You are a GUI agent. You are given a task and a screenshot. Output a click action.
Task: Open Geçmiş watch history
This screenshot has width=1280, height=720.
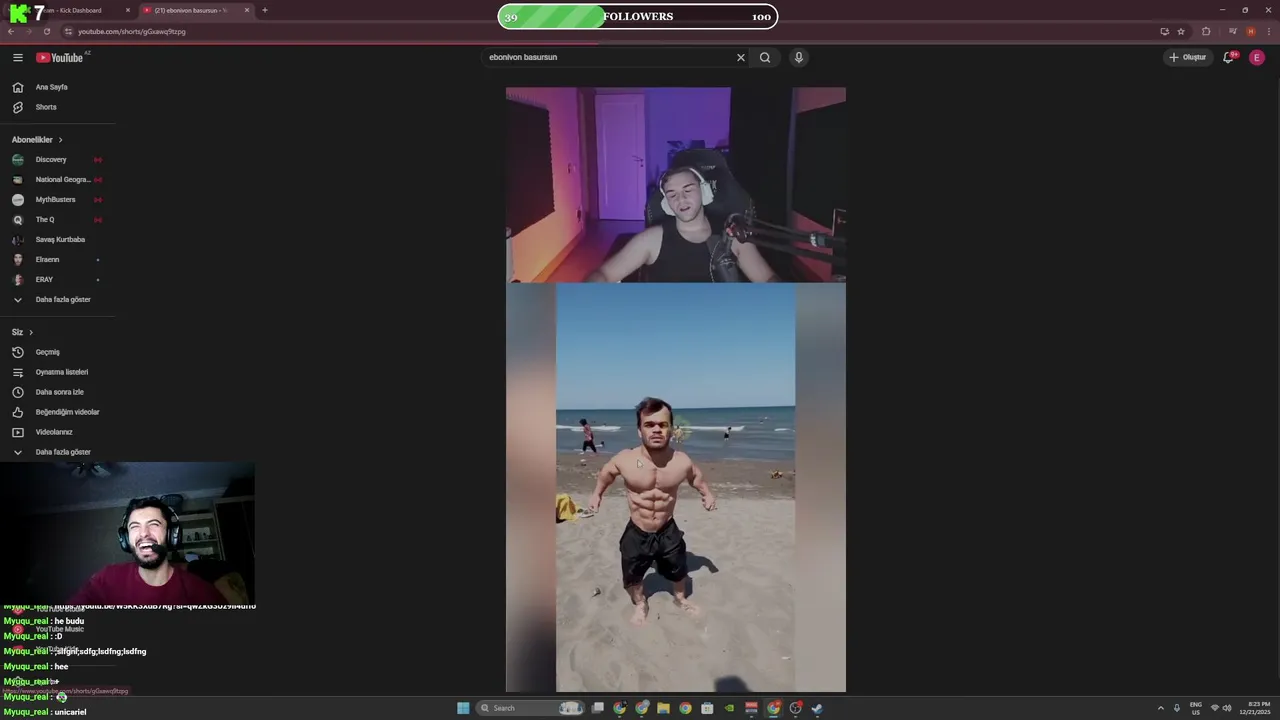click(47, 352)
